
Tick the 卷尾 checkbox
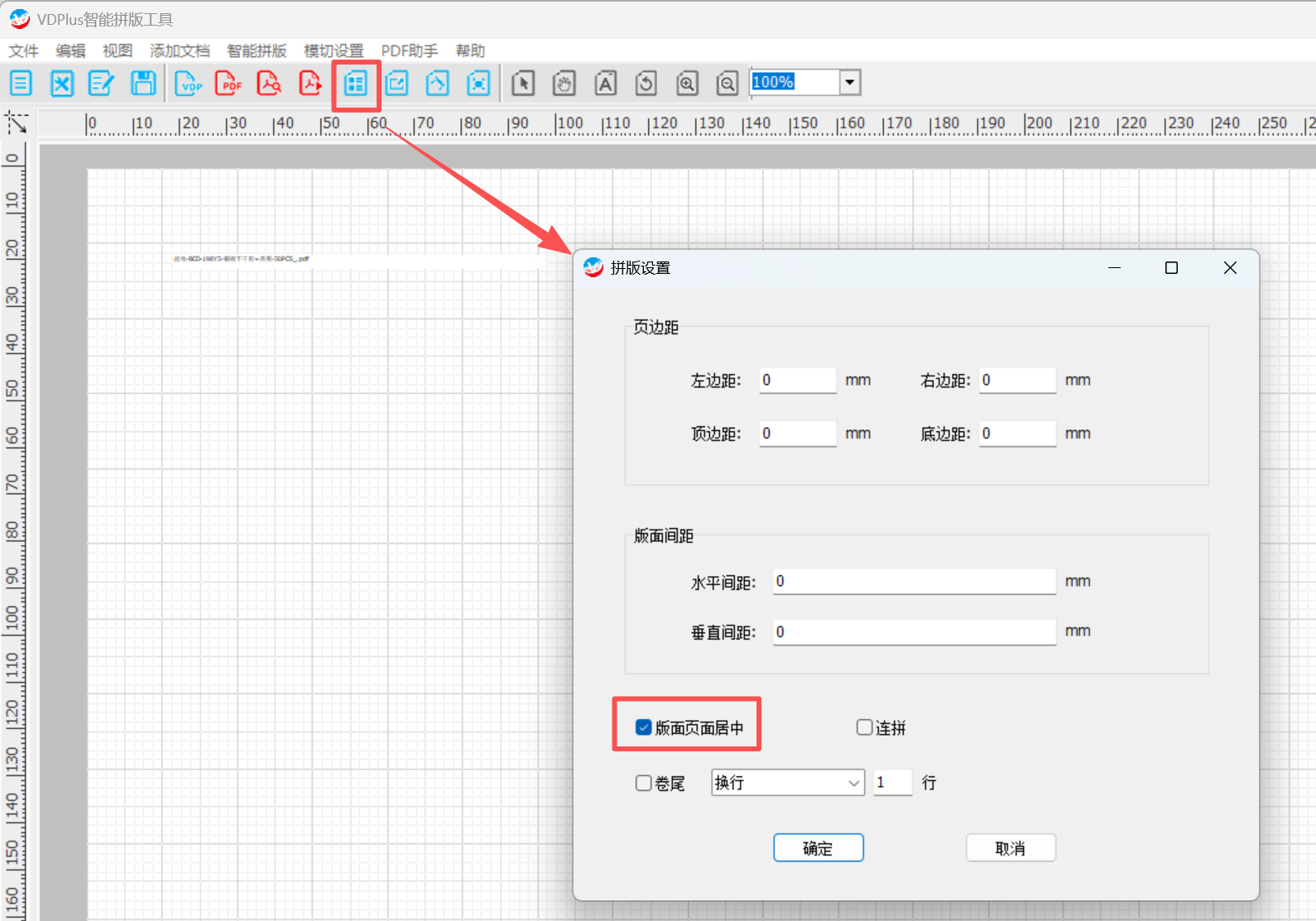[643, 783]
